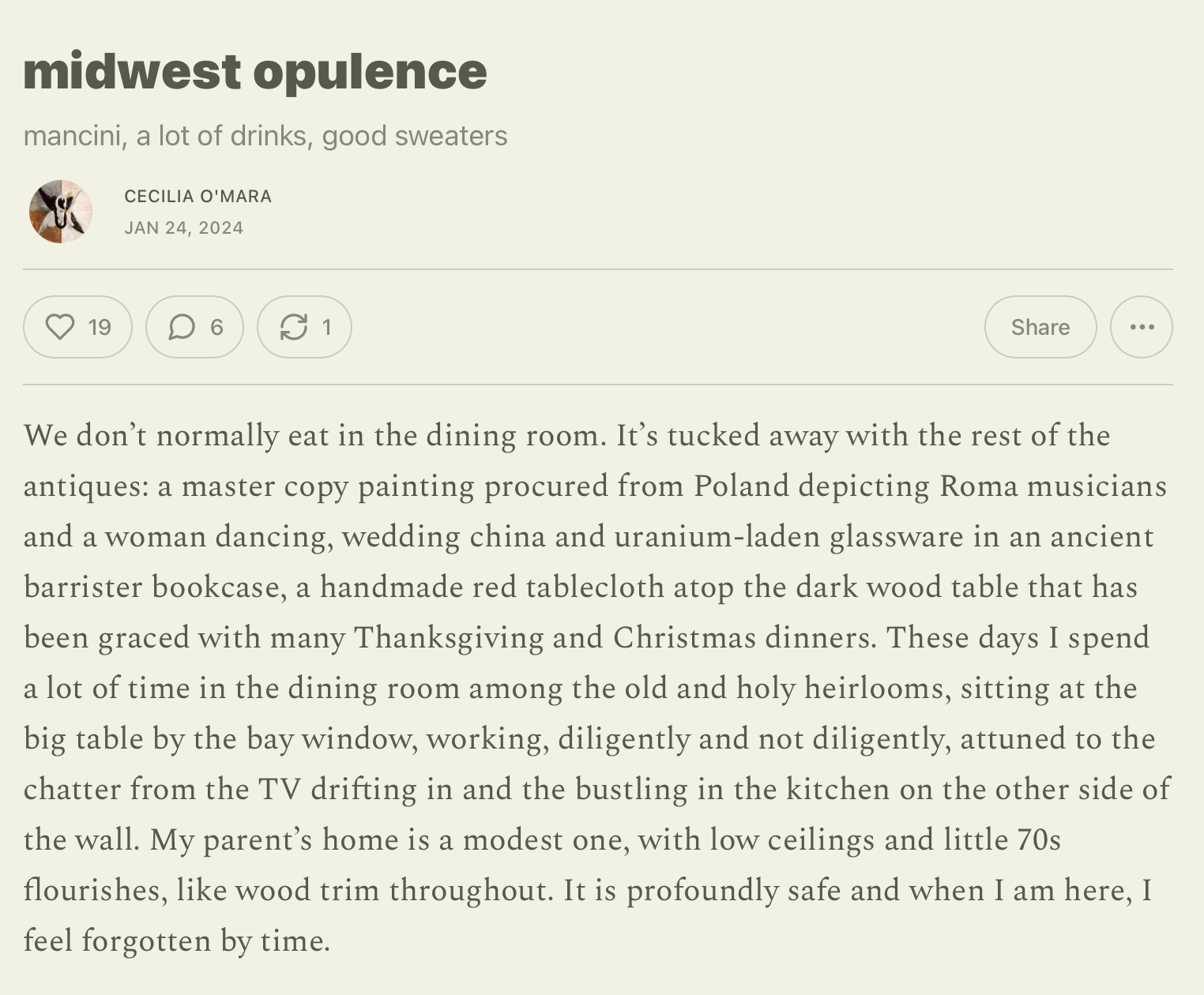The width and height of the screenshot is (1204, 995).
Task: Open the three-dot more options menu
Action: point(1142,327)
